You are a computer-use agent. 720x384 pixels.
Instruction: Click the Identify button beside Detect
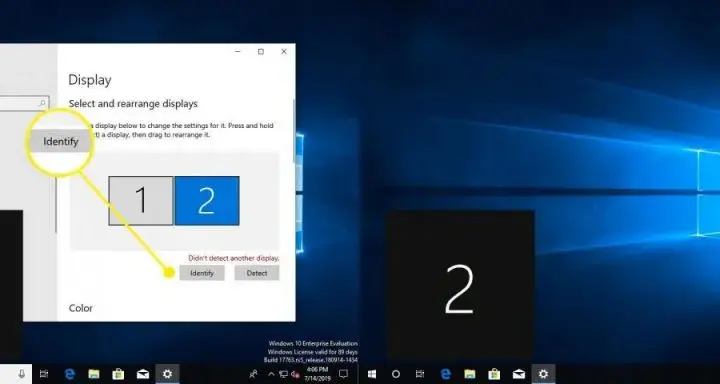(202, 273)
